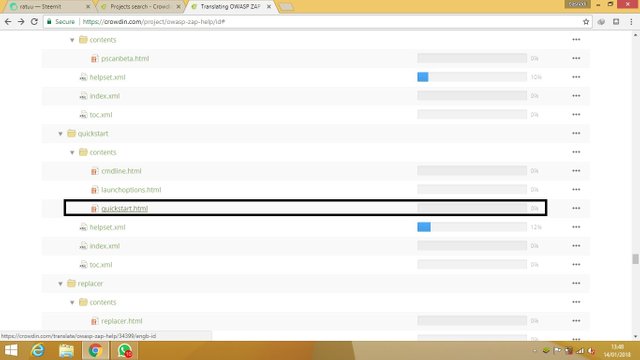This screenshot has width=640, height=360.
Task: Collapse contents folder under replacer
Action: pos(72,302)
